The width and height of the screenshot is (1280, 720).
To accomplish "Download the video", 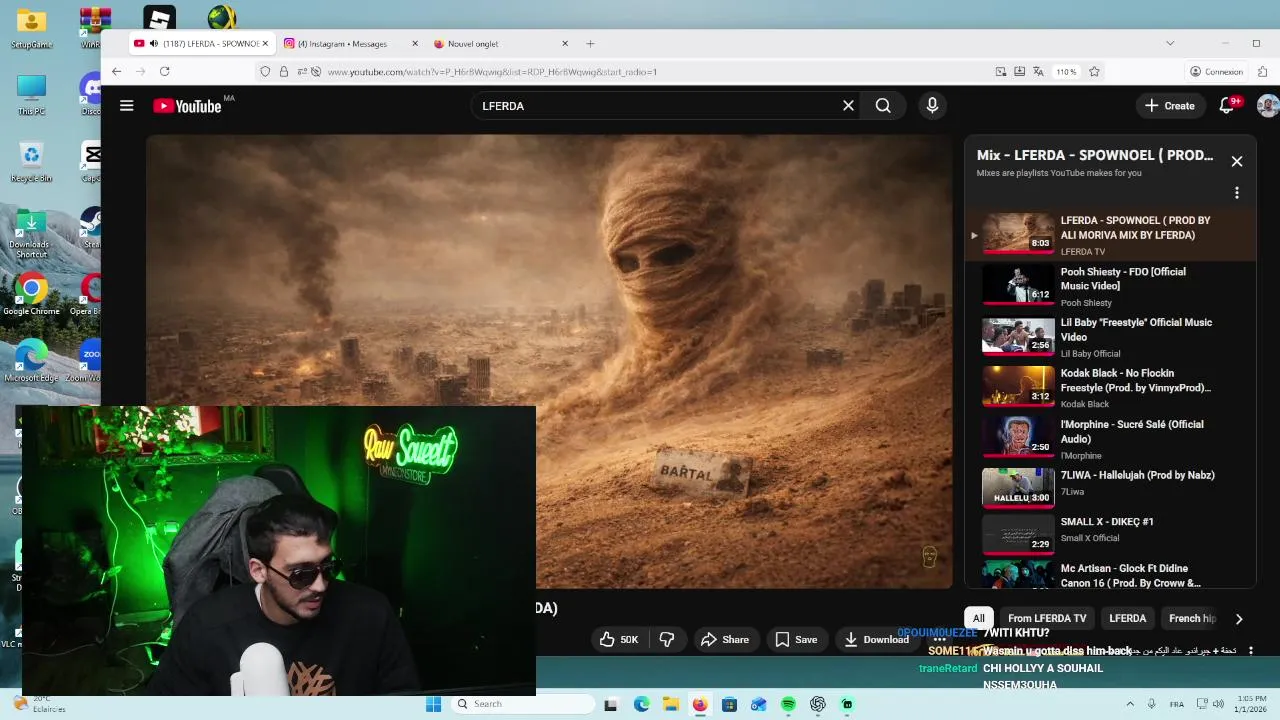I will pyautogui.click(x=876, y=639).
